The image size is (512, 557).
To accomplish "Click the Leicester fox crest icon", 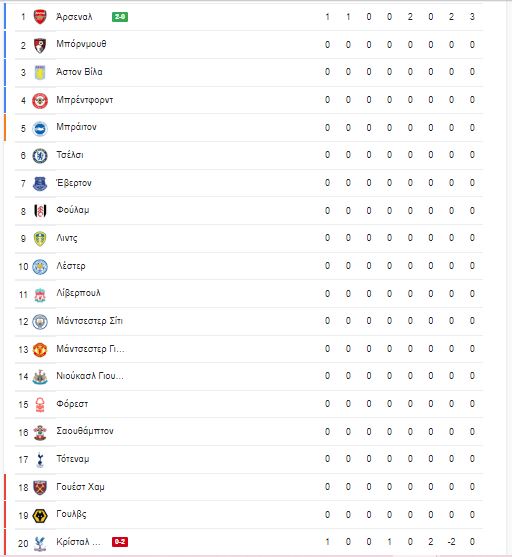I will click(40, 266).
